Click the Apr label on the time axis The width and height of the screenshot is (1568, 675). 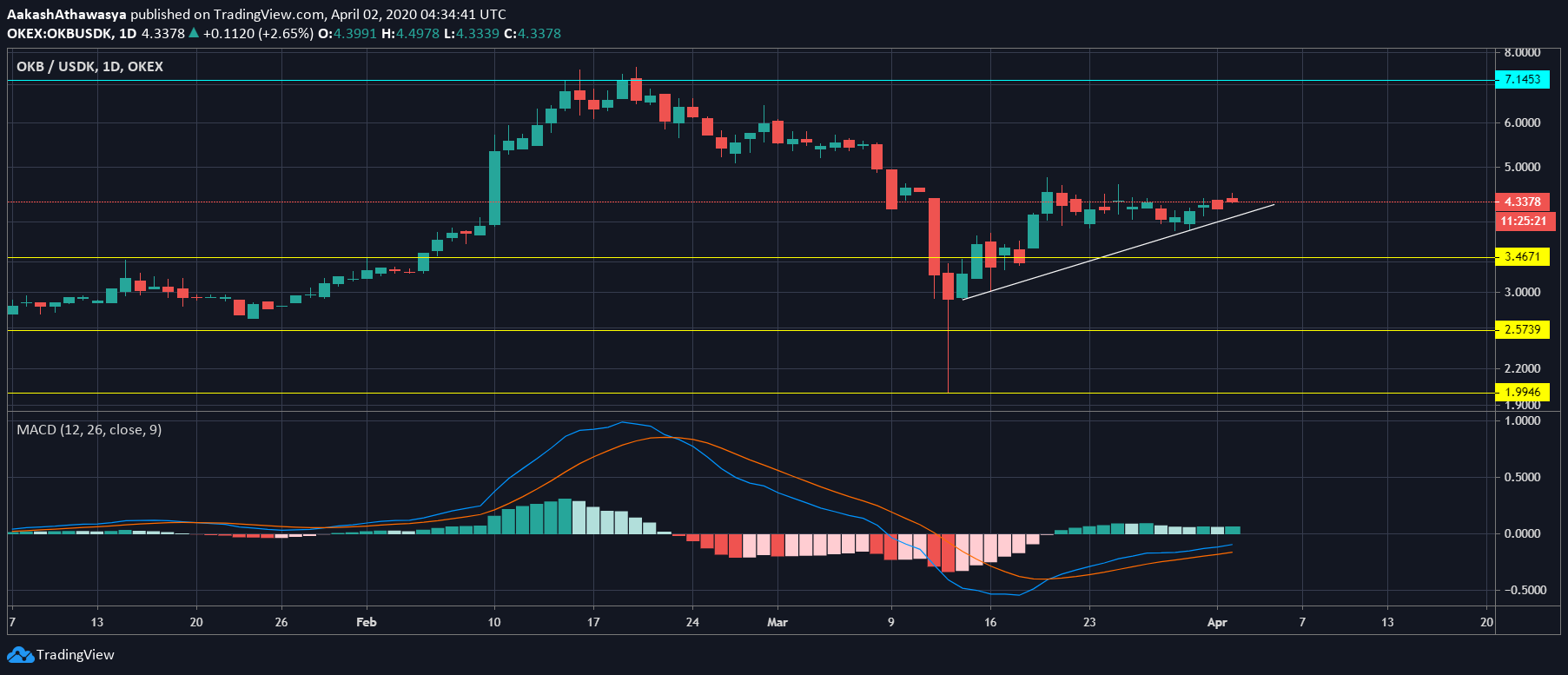1217,622
